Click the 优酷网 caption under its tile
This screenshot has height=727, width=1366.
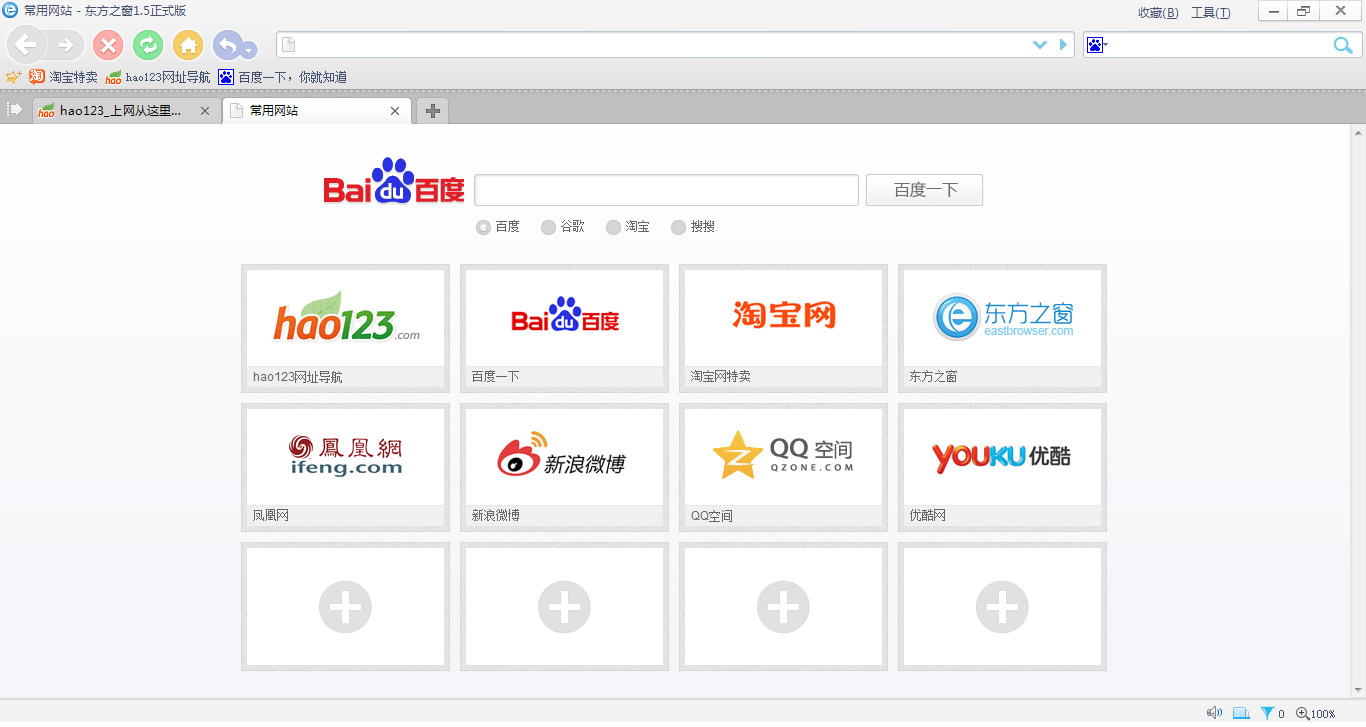[x=927, y=516]
